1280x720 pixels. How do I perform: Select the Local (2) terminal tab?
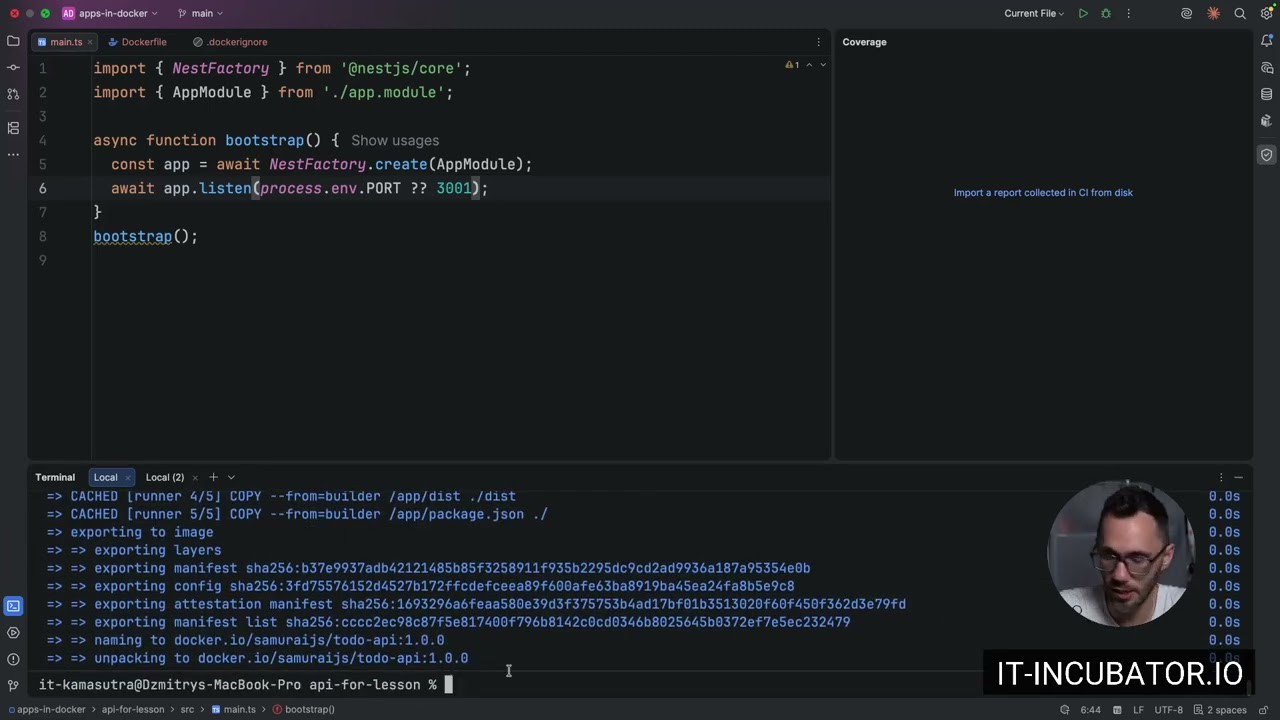point(165,477)
